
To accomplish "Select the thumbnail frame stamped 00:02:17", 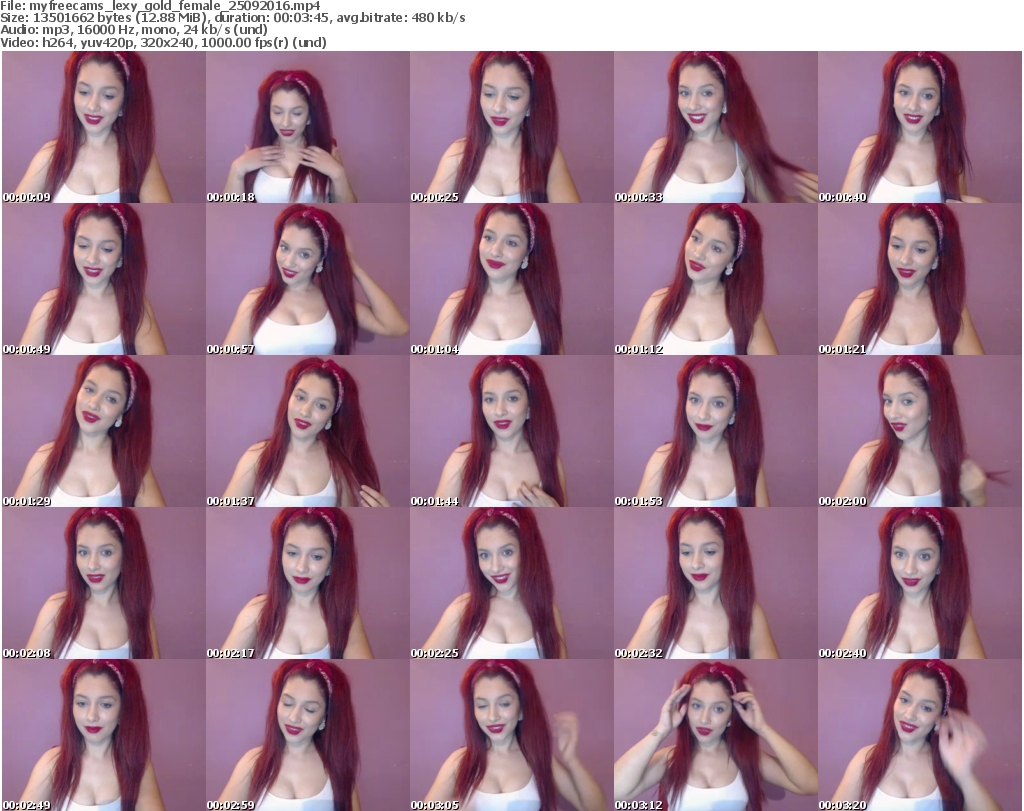I will click(x=308, y=583).
